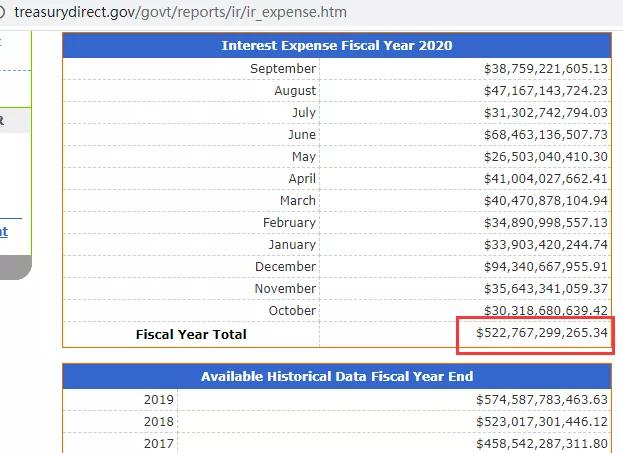Click the August month row label
Screen dimensions: 623x453
[x=295, y=91]
